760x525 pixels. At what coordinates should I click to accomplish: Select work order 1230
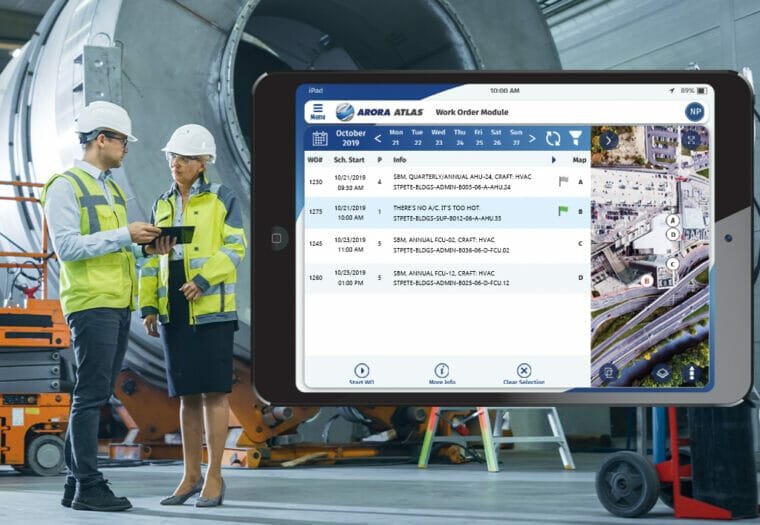coord(447,182)
